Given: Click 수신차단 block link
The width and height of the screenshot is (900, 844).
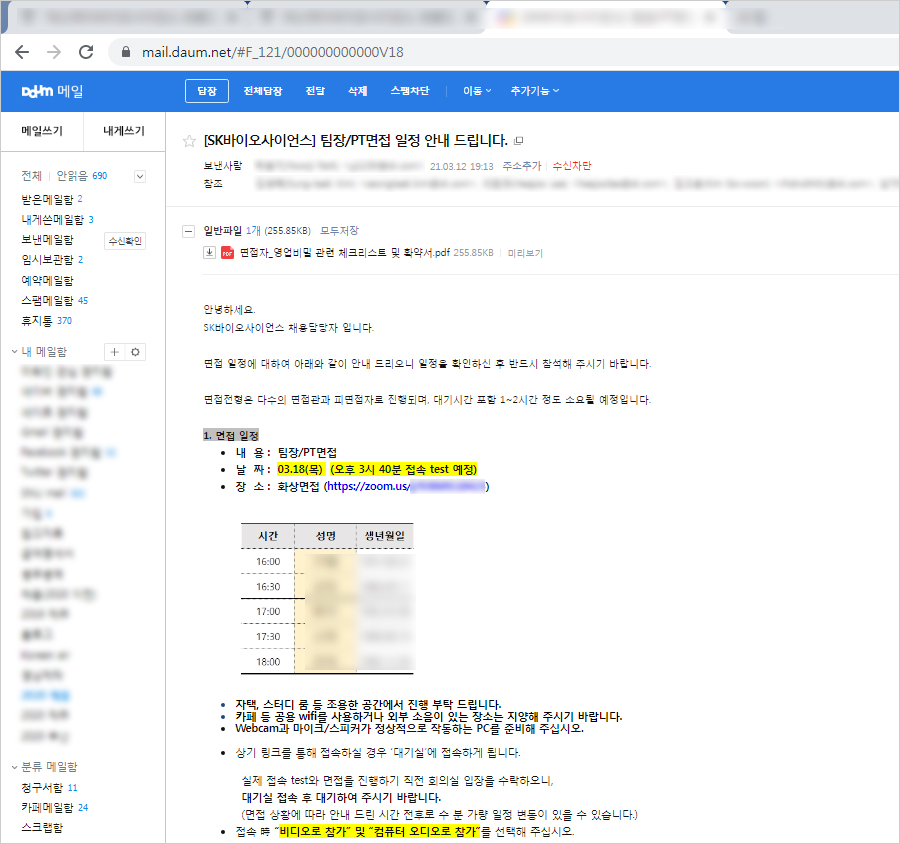Looking at the screenshot, I should (572, 166).
